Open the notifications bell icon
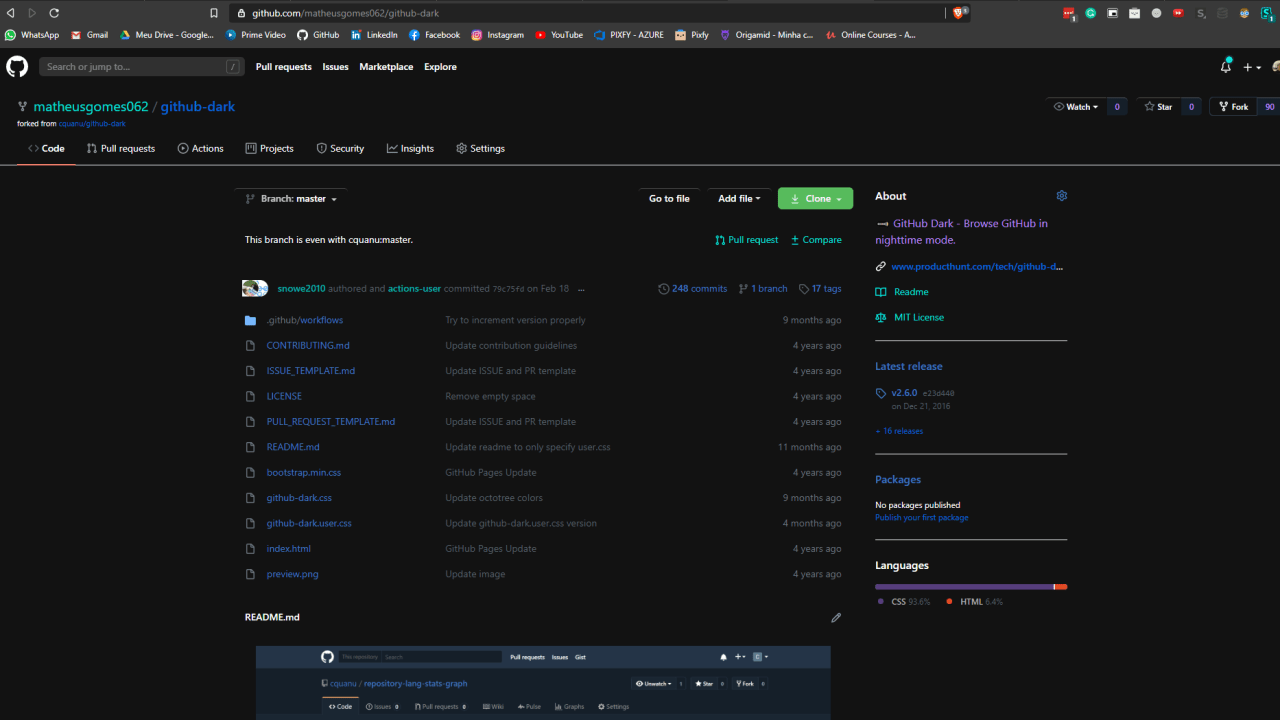This screenshot has height=720, width=1280. tap(1226, 67)
